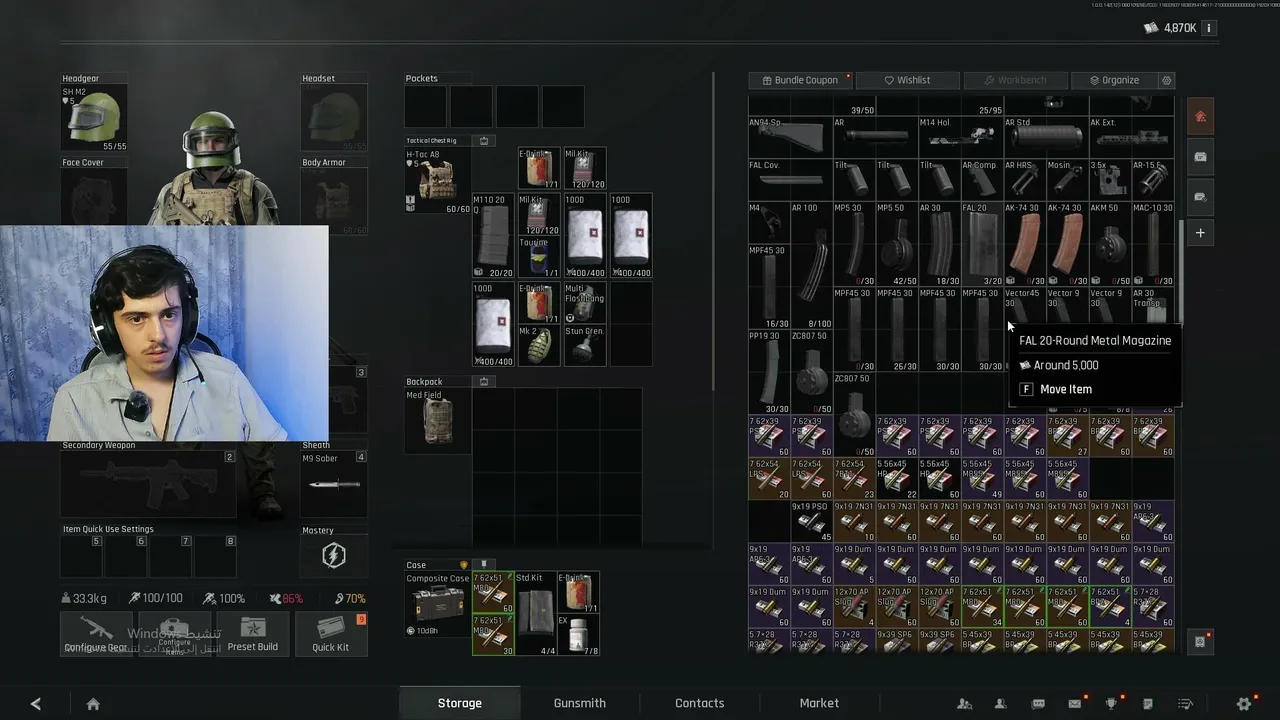The width and height of the screenshot is (1280, 720).
Task: Open the mail inbox
Action: point(1074,704)
